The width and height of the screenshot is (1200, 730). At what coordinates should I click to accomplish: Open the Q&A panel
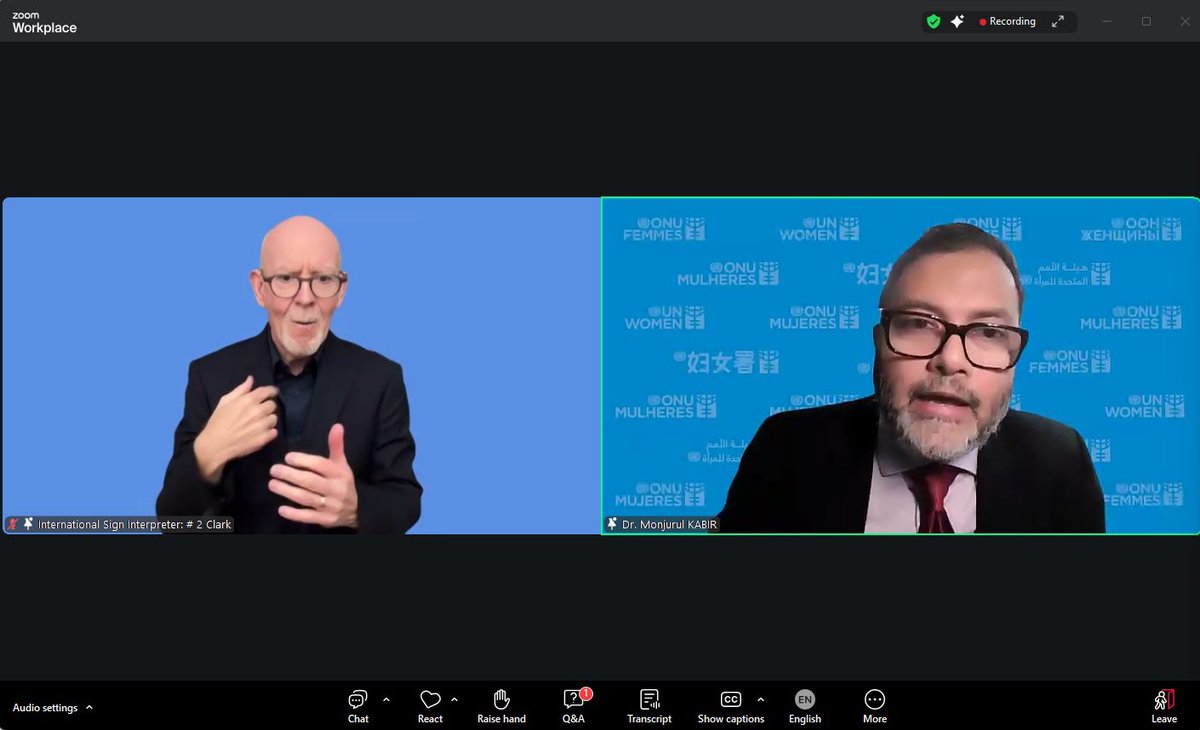pyautogui.click(x=573, y=707)
